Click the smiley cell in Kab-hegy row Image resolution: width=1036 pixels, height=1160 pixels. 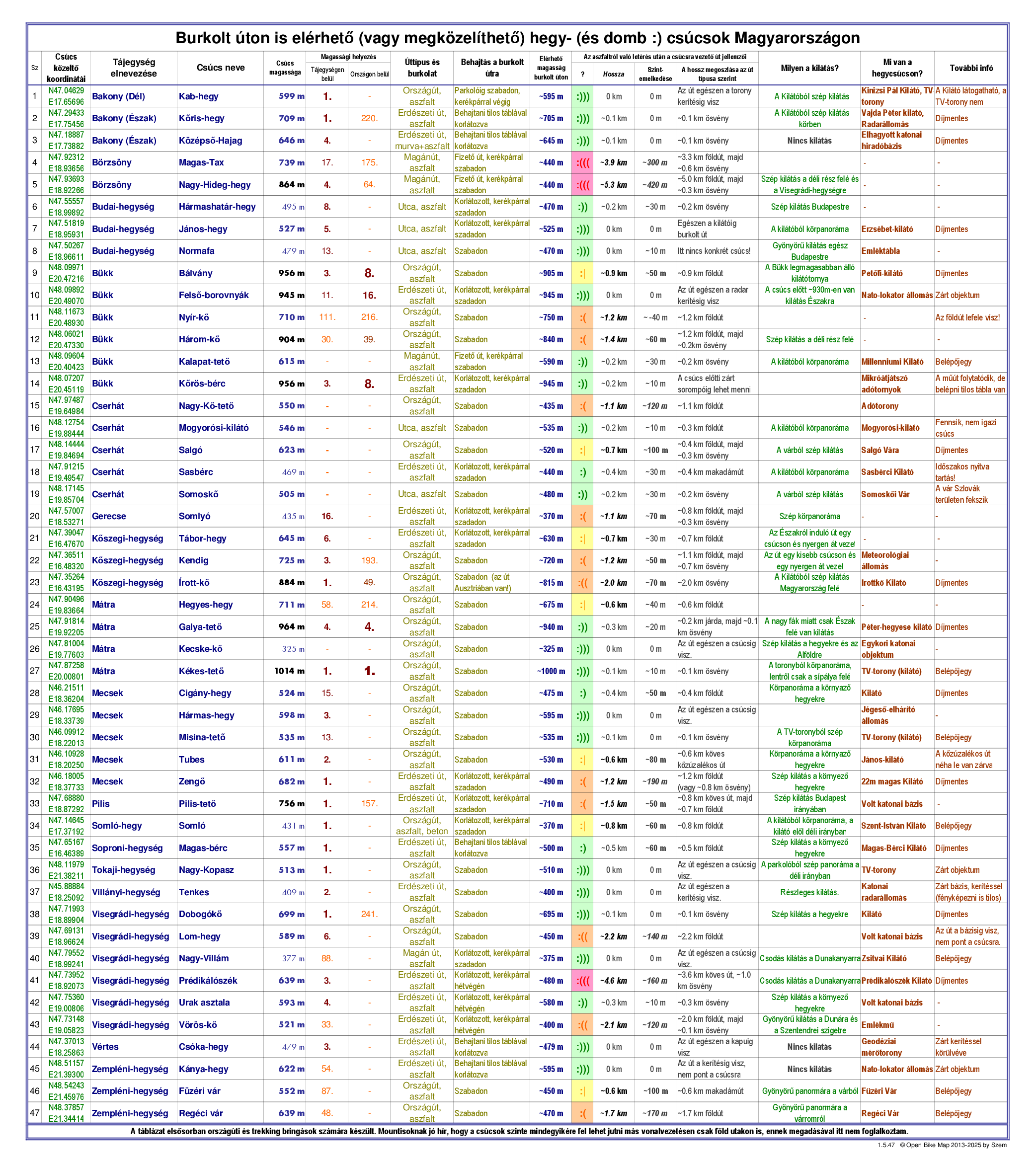point(582,97)
